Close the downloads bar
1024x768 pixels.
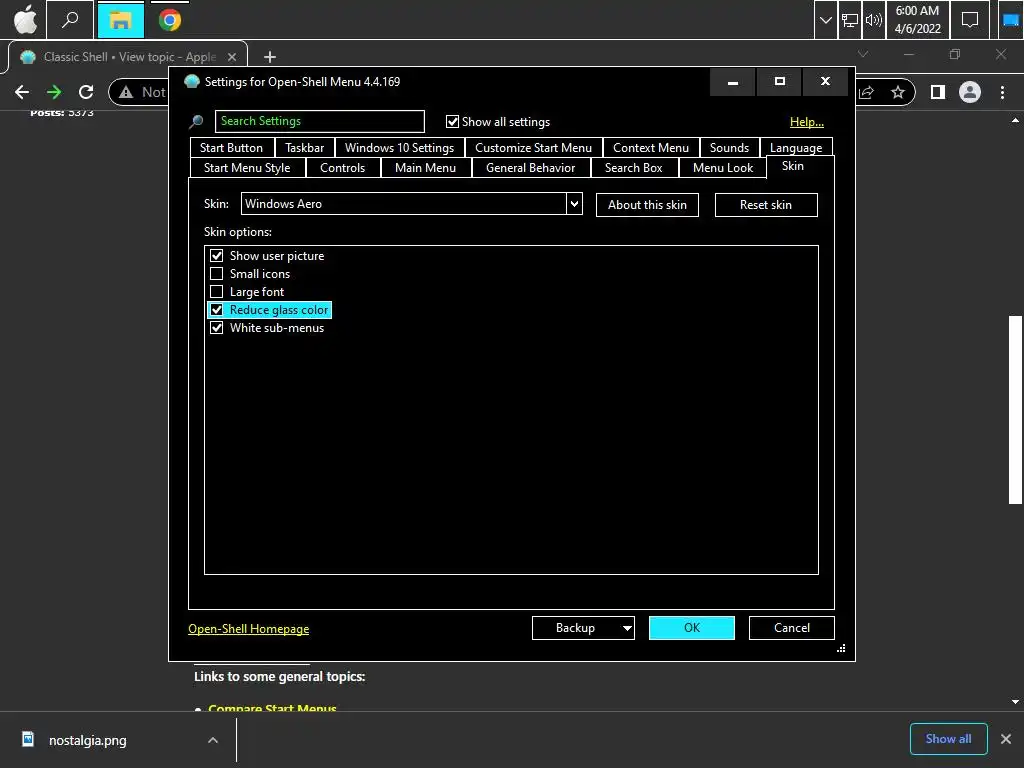coord(1006,739)
